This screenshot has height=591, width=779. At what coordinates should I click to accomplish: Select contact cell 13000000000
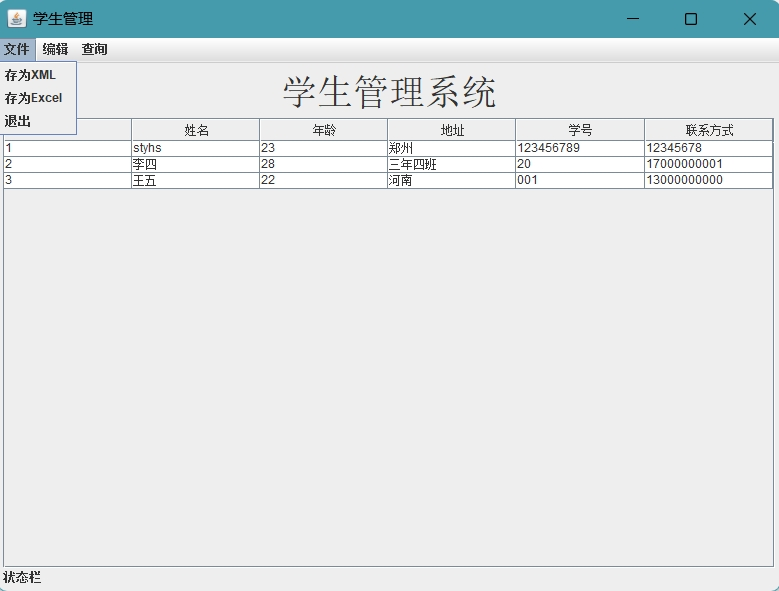708,180
